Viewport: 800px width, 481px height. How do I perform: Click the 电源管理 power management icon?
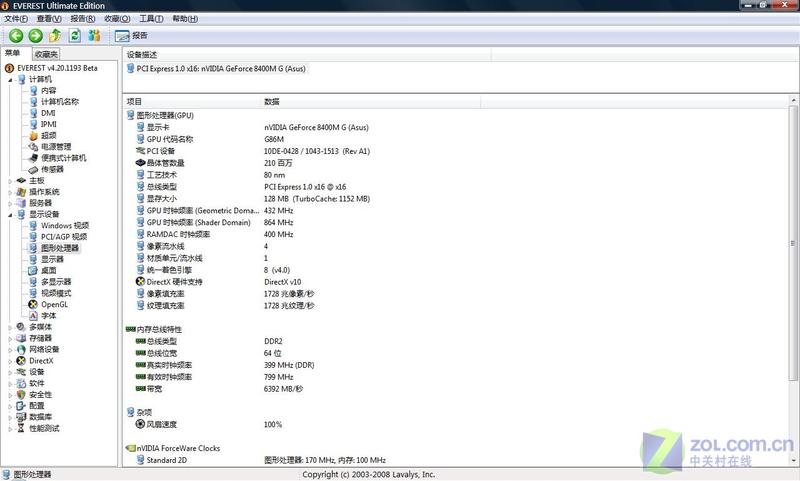[x=33, y=146]
